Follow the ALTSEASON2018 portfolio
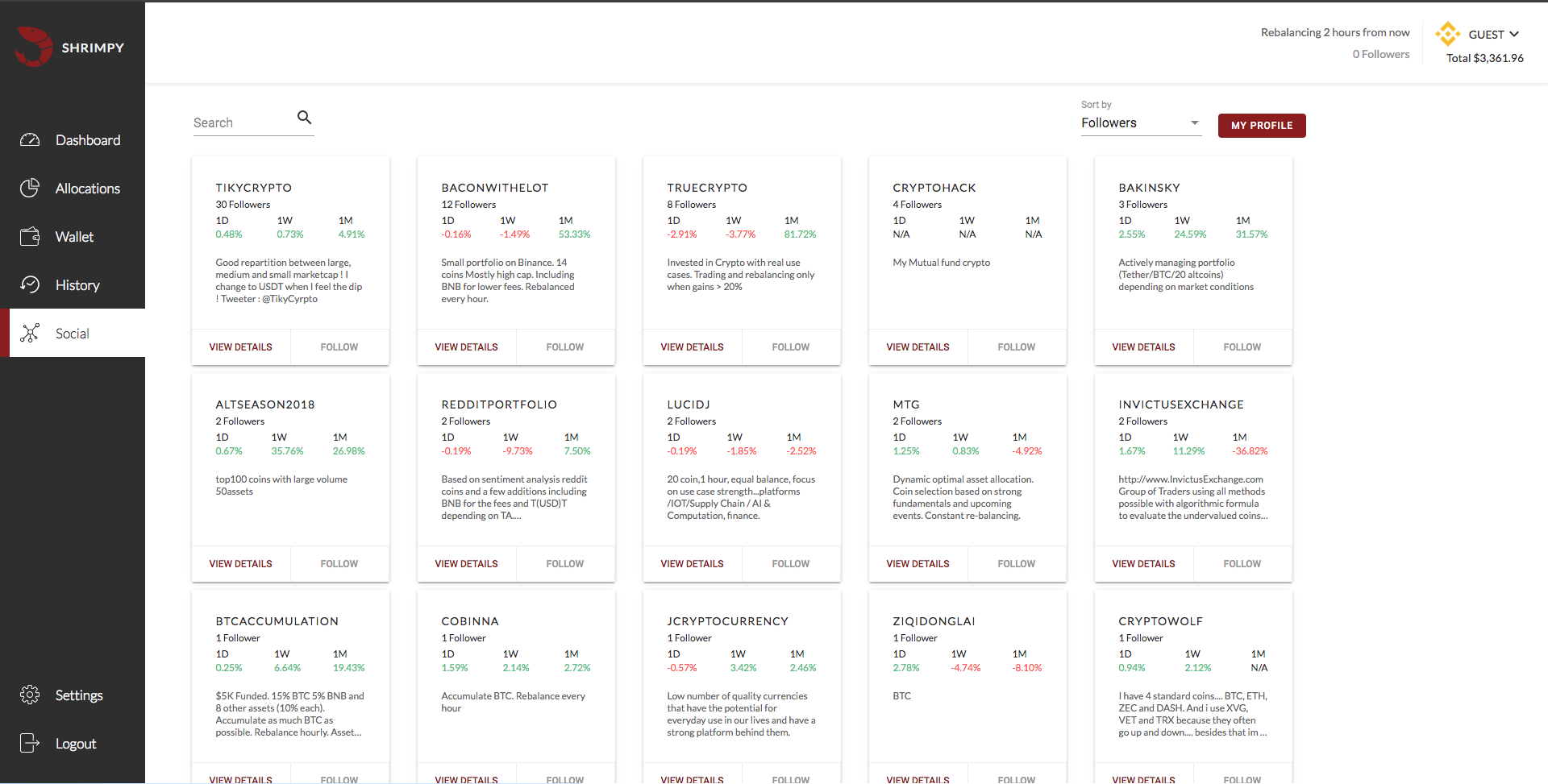Viewport: 1548px width, 784px height. point(339,564)
